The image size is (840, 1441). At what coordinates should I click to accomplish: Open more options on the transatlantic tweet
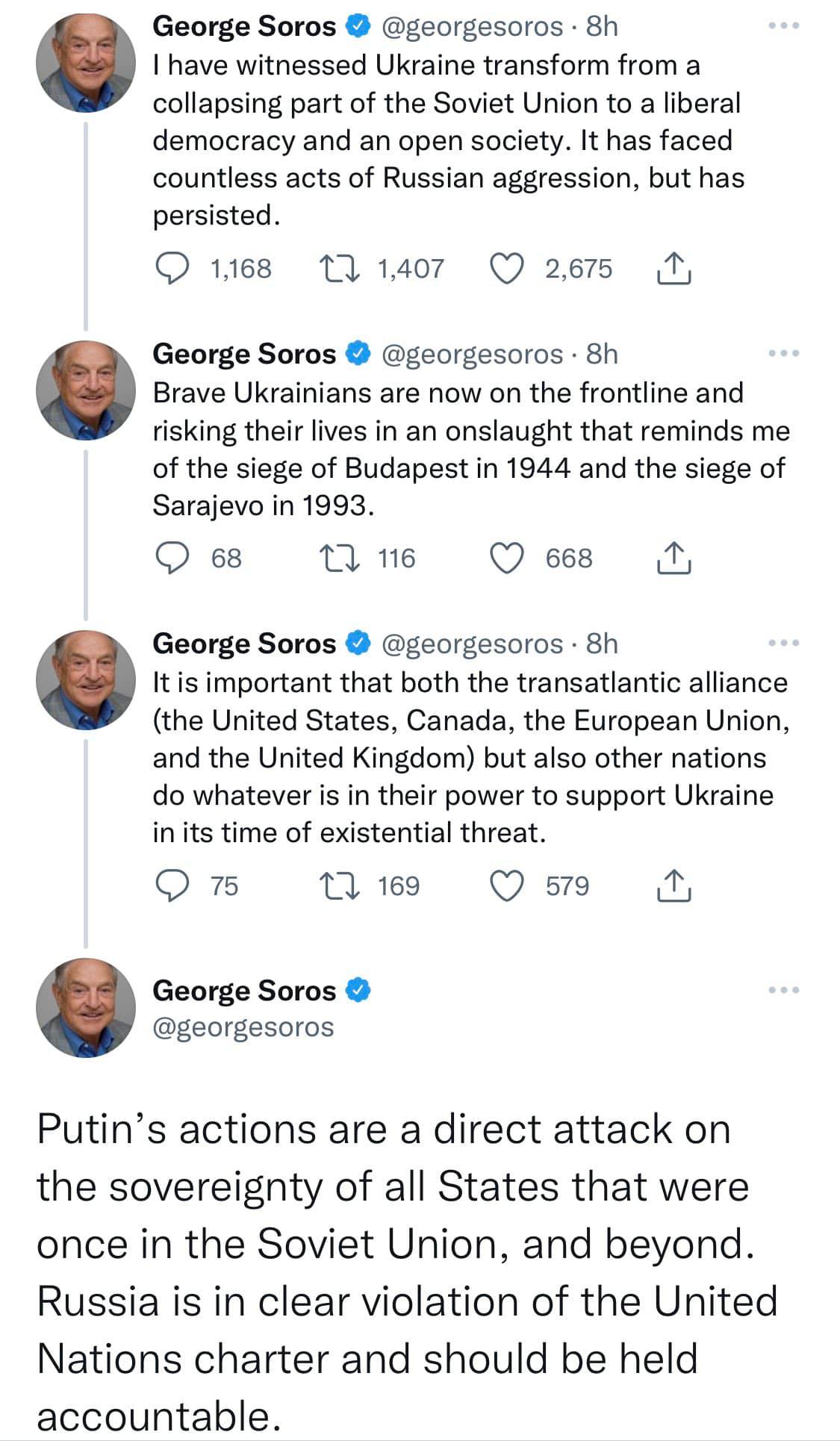[x=784, y=643]
